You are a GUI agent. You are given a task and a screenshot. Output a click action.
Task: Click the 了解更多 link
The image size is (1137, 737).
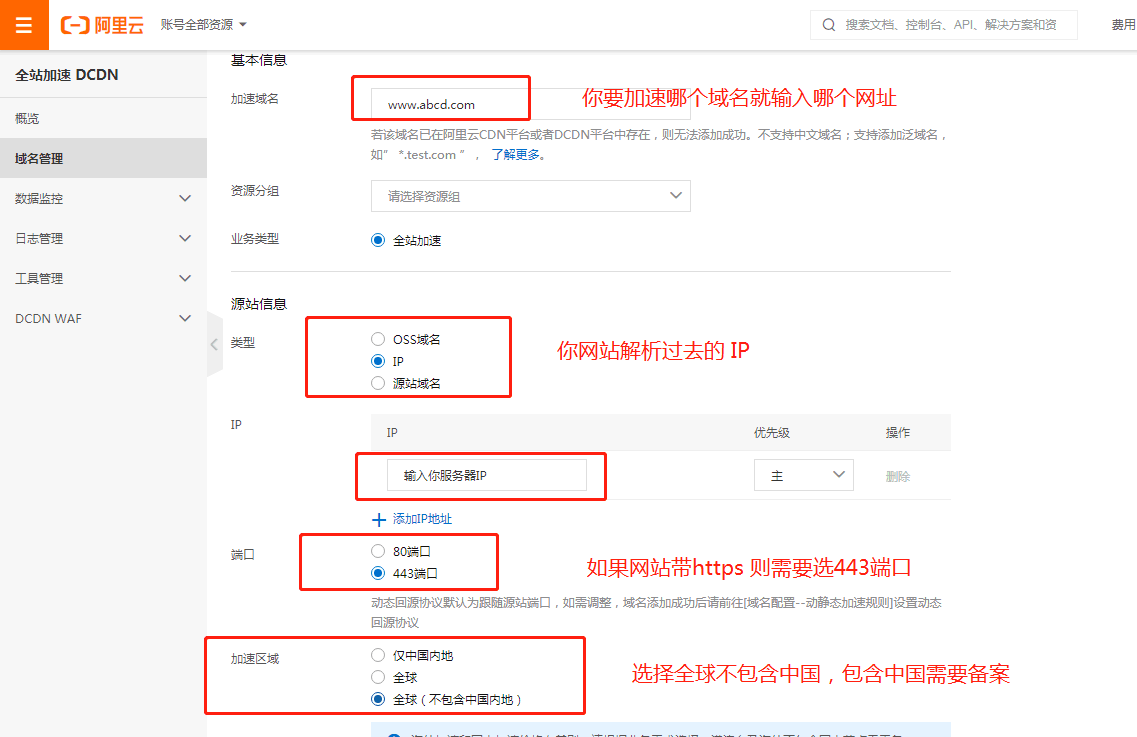[517, 154]
